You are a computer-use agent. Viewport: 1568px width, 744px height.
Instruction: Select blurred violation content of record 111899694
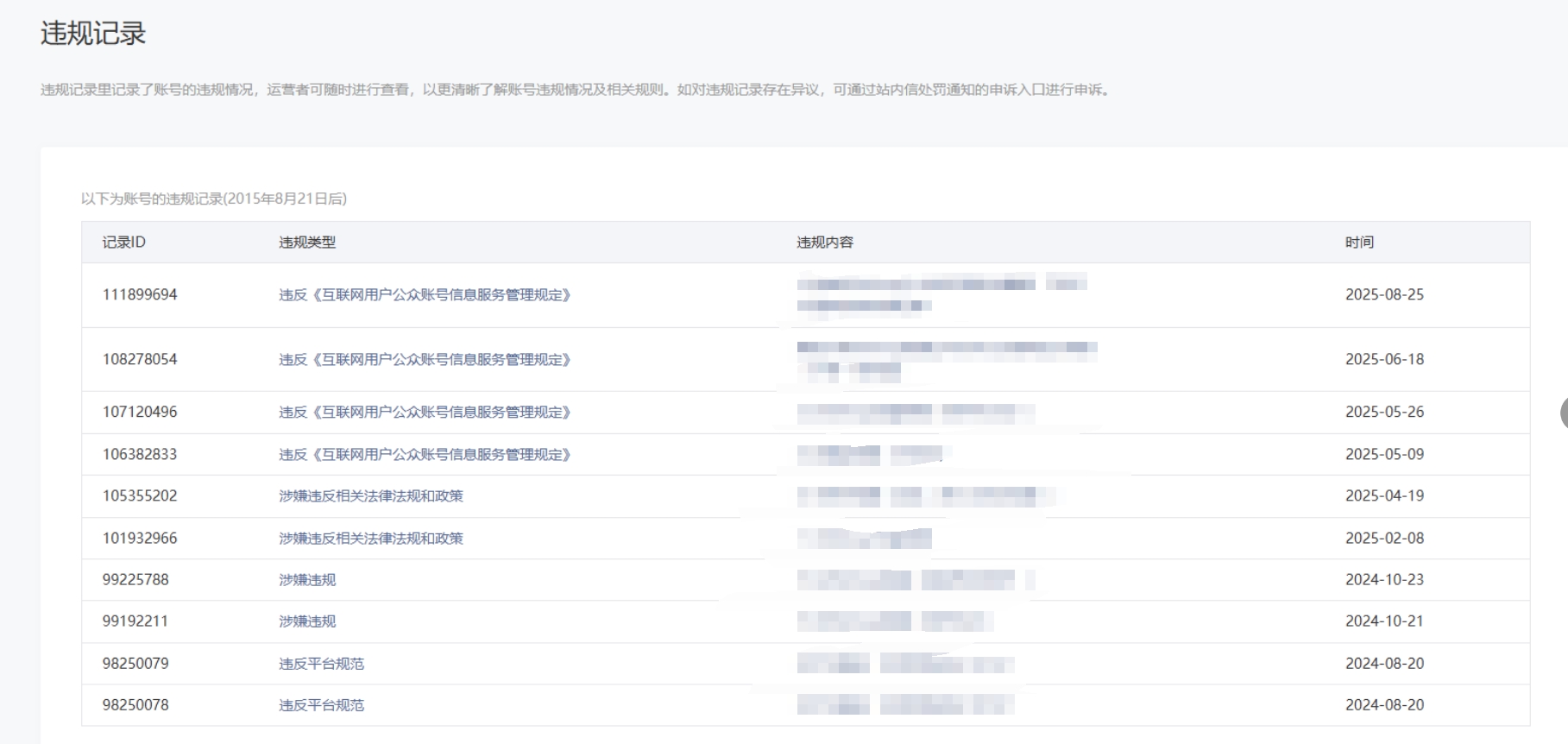click(x=939, y=293)
